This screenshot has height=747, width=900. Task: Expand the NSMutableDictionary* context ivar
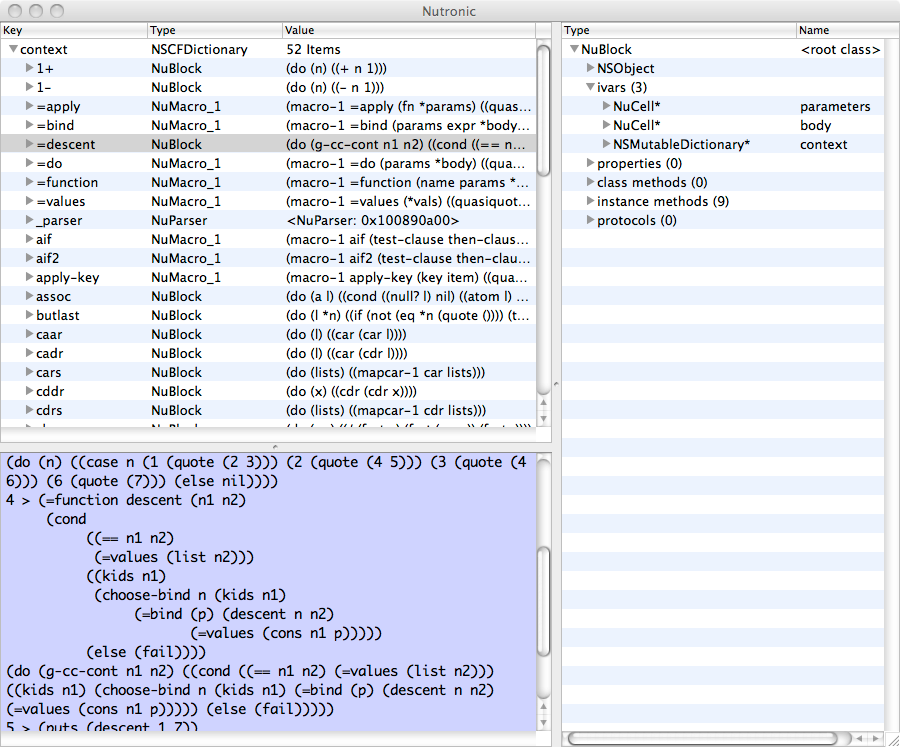pyautogui.click(x=606, y=144)
